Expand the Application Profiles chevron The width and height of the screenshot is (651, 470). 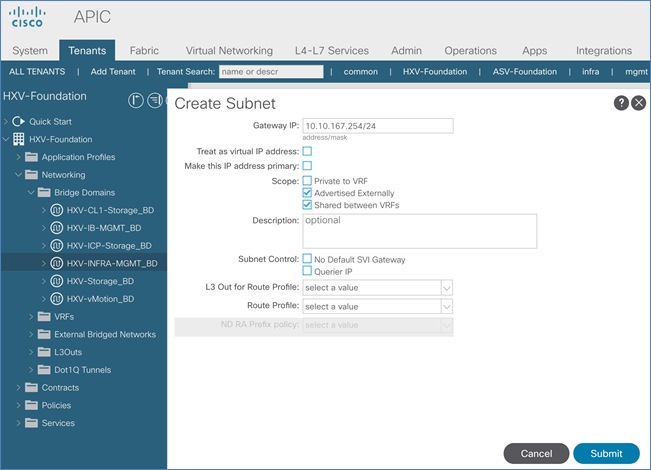(x=18, y=157)
